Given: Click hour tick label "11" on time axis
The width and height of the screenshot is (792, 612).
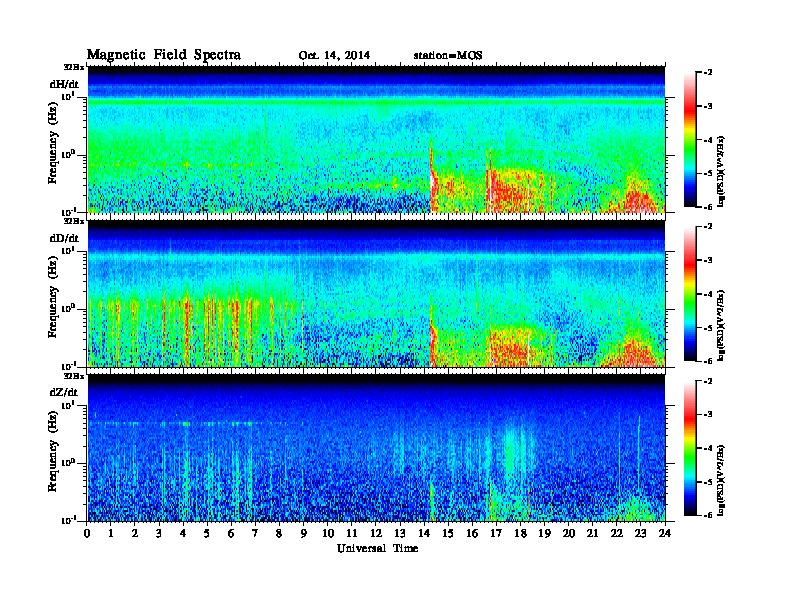Looking at the screenshot, I should 352,534.
